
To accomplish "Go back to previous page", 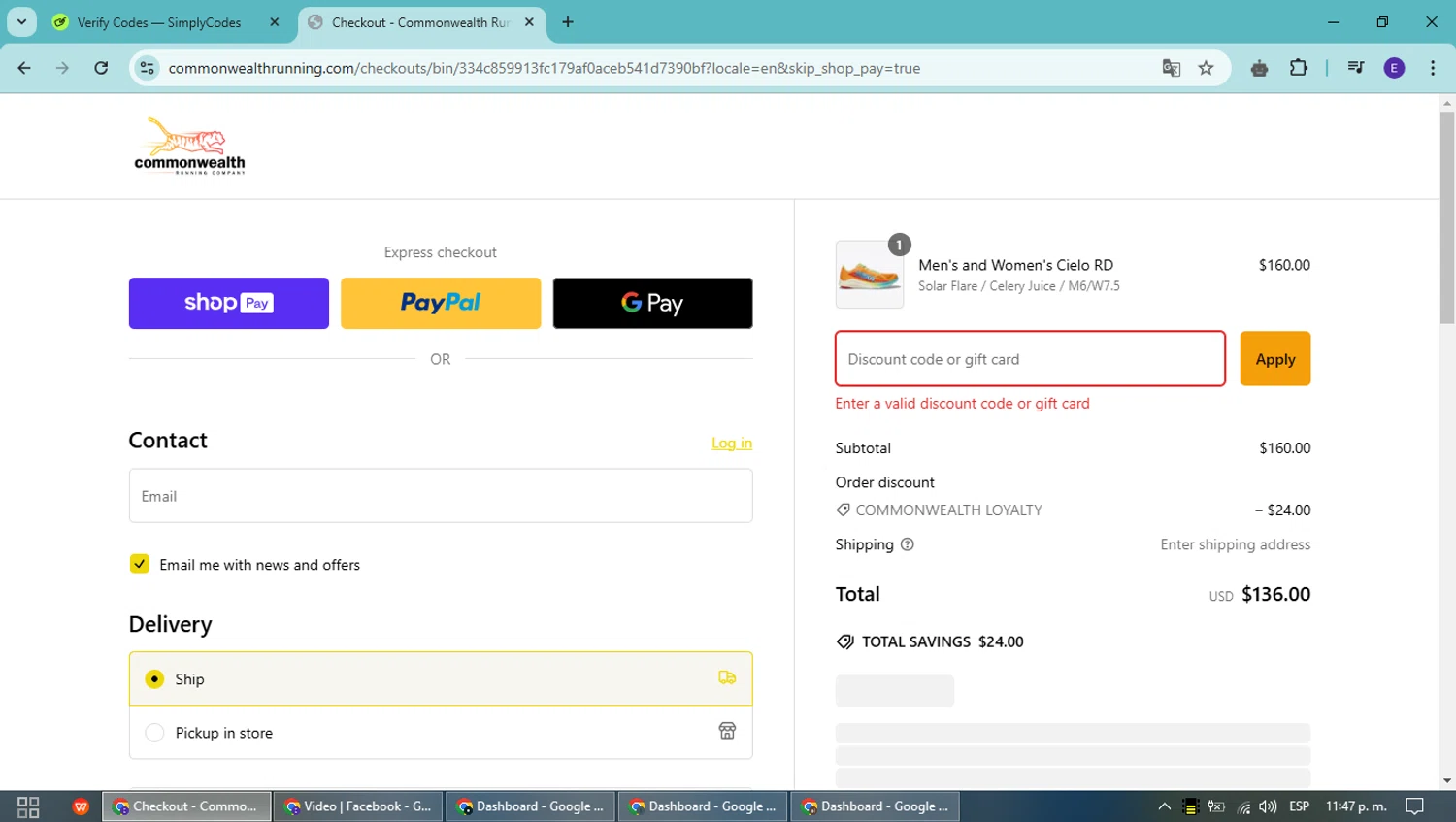I will click(x=24, y=68).
